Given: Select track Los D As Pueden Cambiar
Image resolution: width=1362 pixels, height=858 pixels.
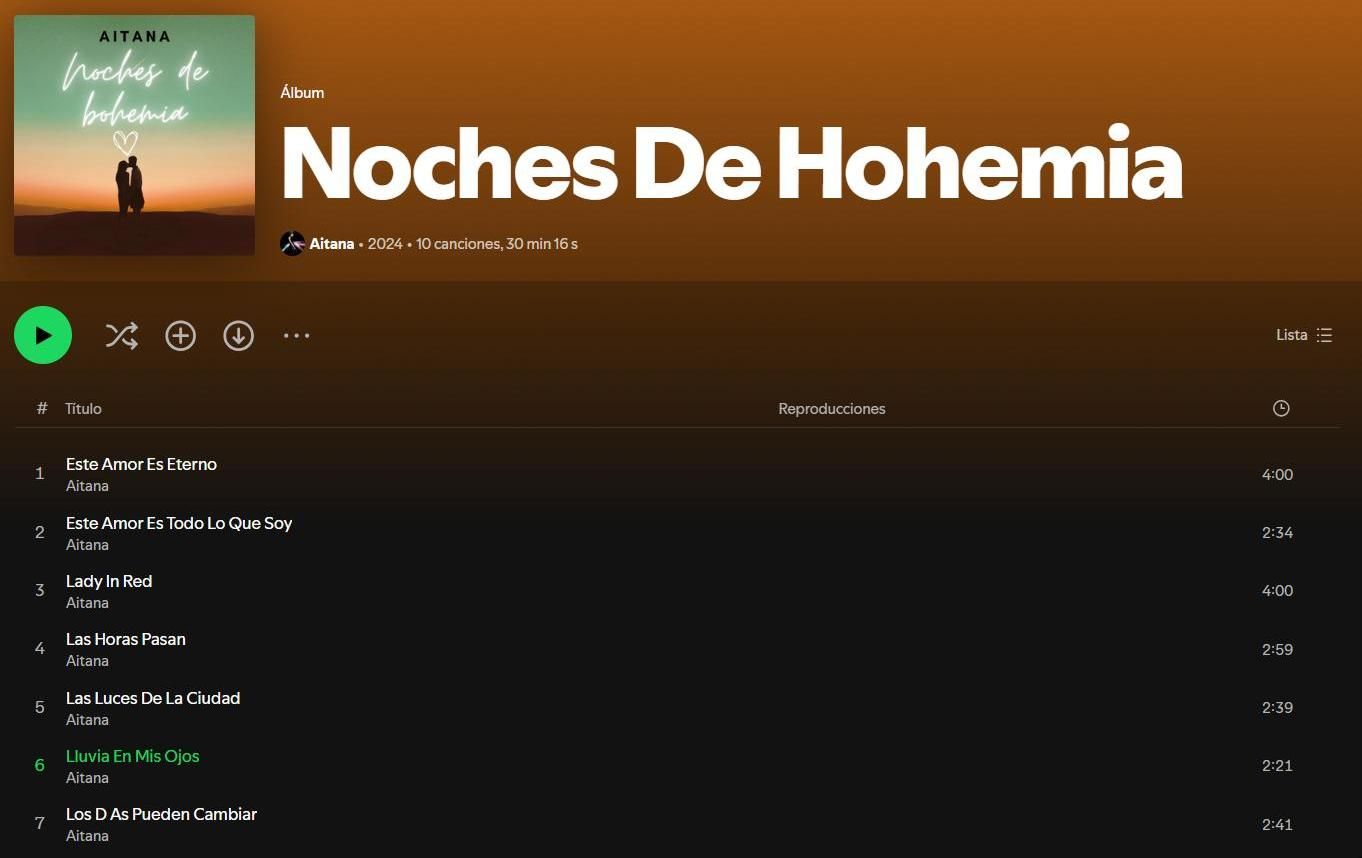Looking at the screenshot, I should coord(162,814).
